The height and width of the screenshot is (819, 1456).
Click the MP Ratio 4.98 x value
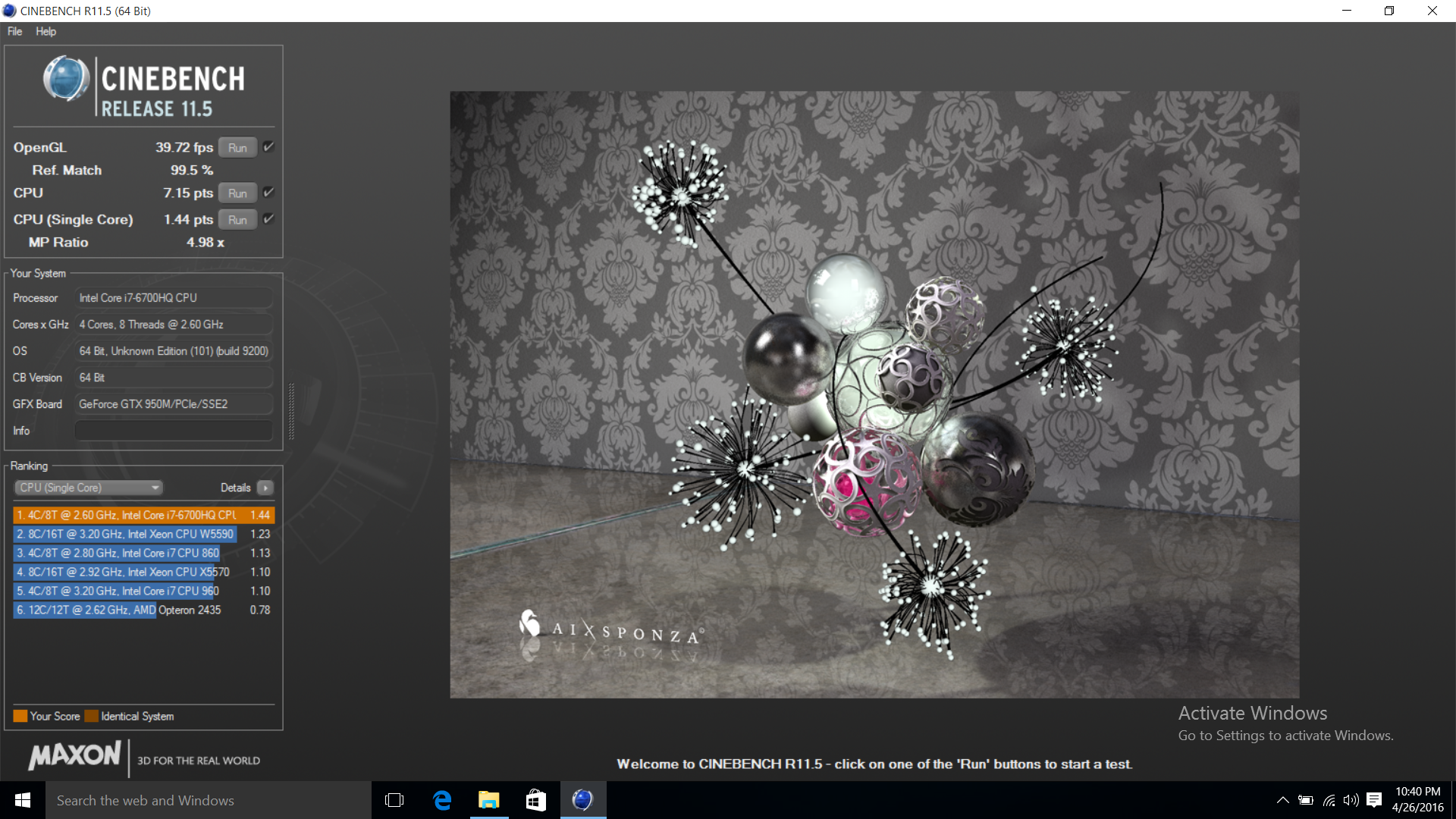coord(206,242)
